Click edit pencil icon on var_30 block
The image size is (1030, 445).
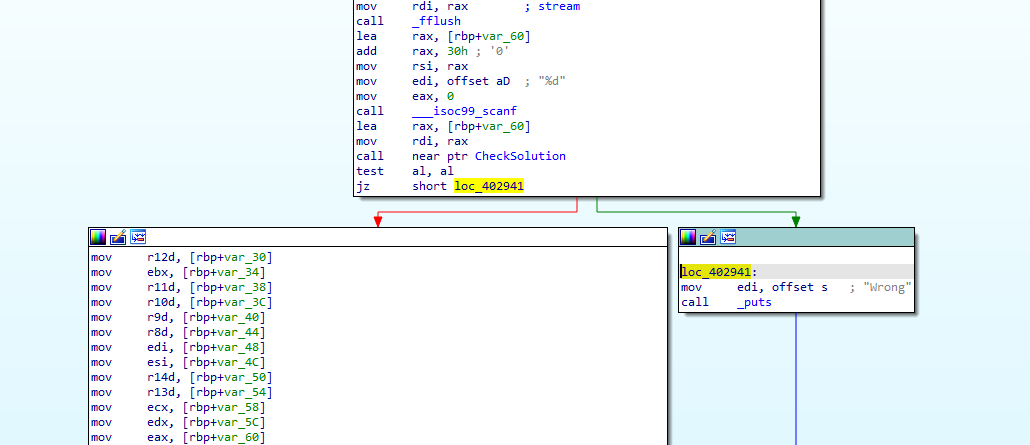[118, 237]
